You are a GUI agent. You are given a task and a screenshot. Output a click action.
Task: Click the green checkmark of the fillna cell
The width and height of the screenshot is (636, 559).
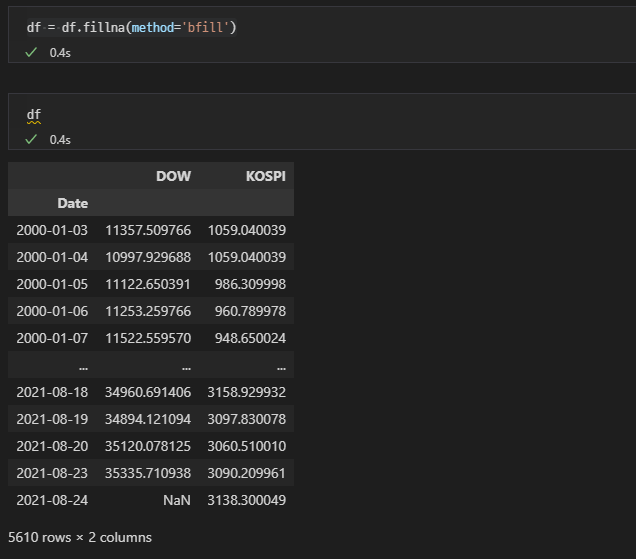31,52
